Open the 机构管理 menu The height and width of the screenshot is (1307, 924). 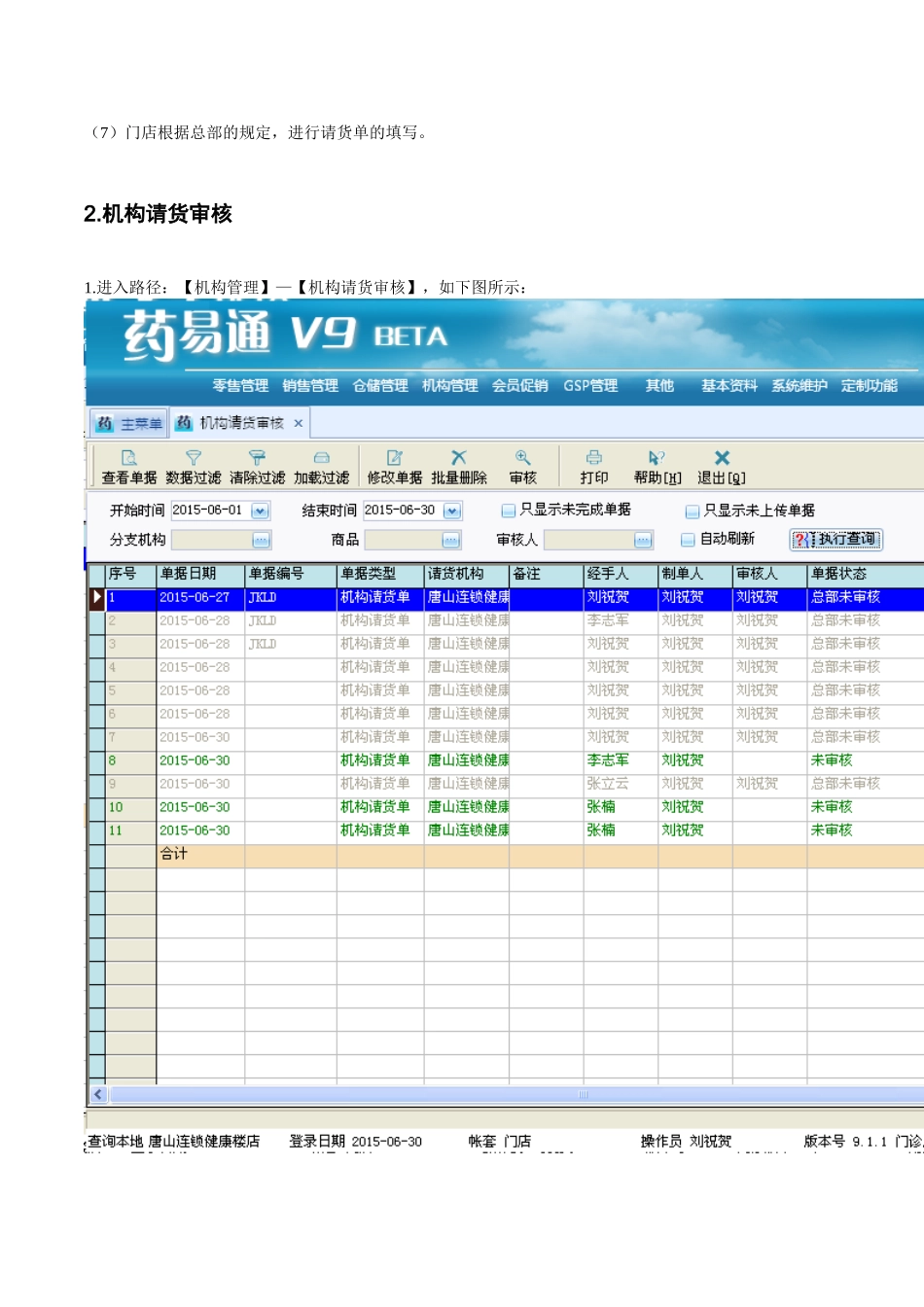tap(449, 386)
